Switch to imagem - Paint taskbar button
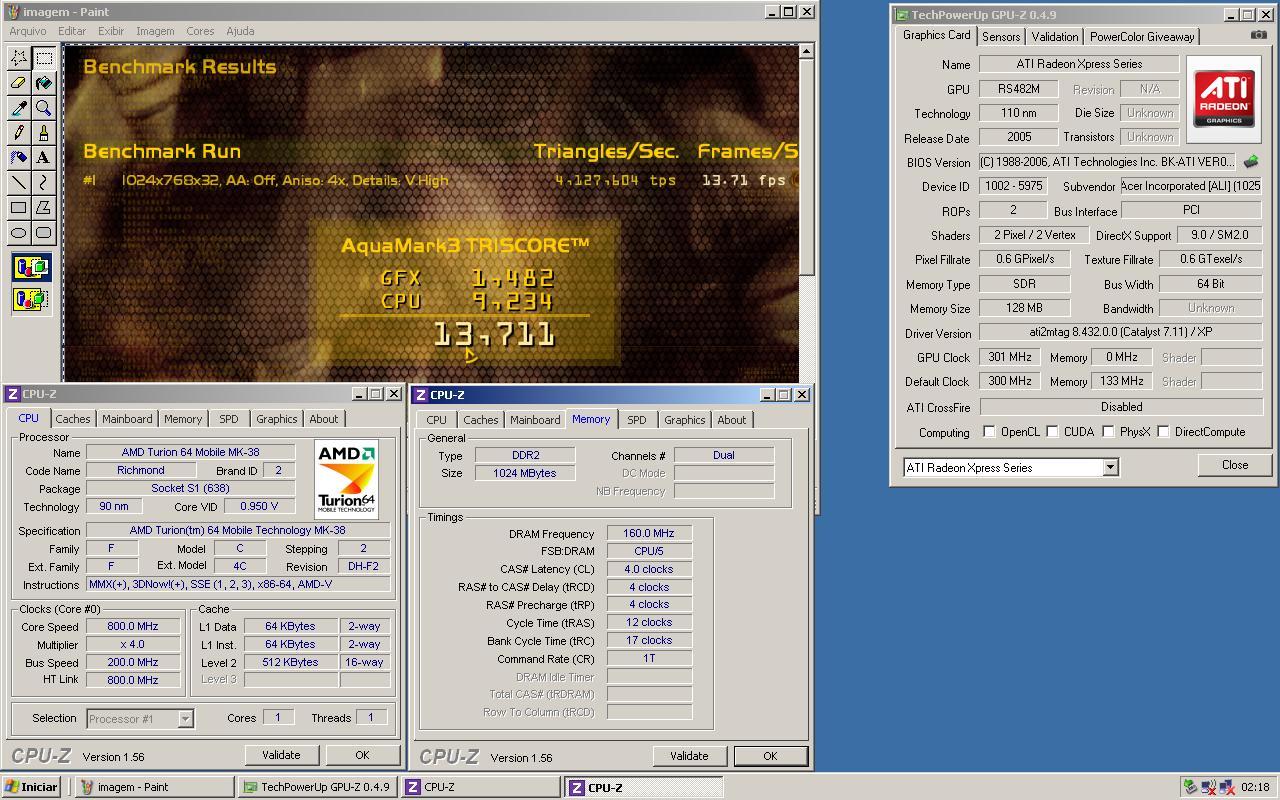Image resolution: width=1280 pixels, height=800 pixels. (x=155, y=787)
